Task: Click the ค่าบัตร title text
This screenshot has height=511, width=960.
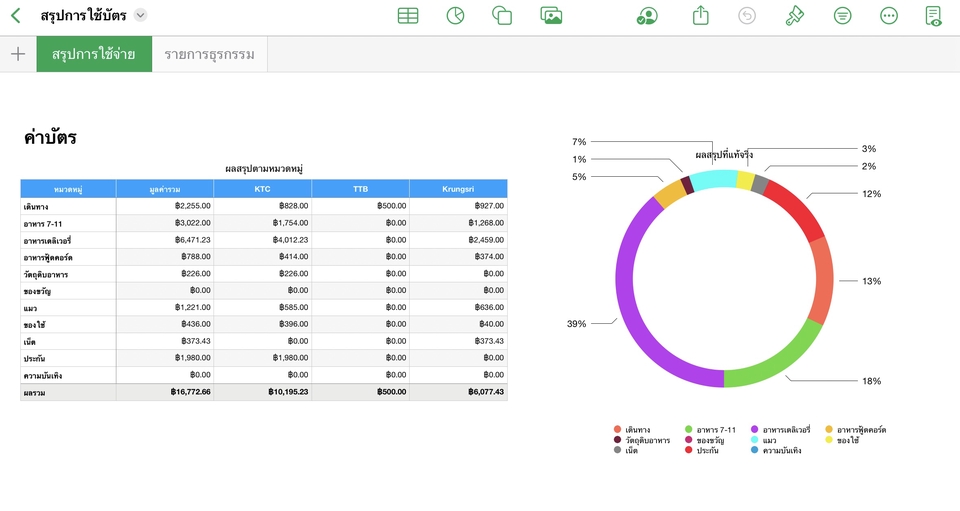Action: 51,138
